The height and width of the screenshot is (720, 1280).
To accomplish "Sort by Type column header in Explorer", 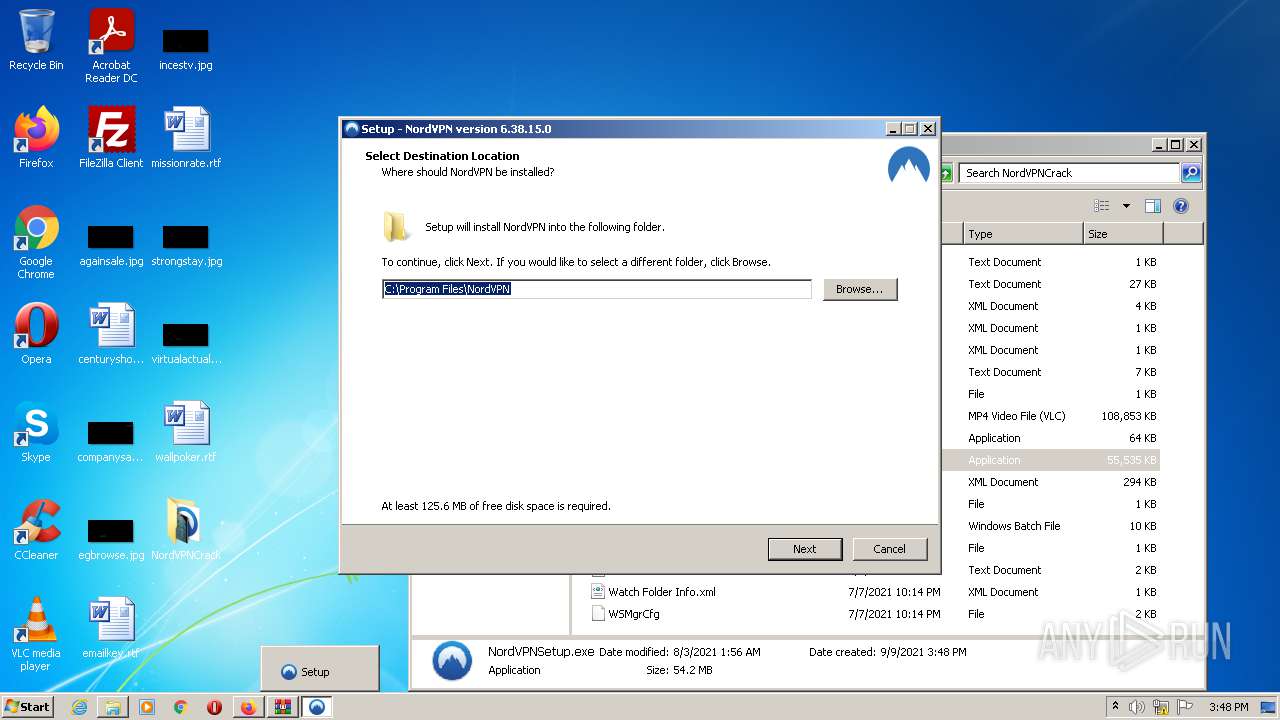I will click(x=1023, y=234).
